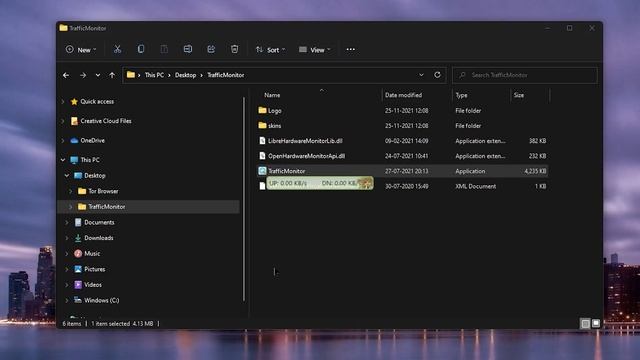The image size is (640, 360).
Task: Expand the Windows (C:) drive node
Action: 67,300
